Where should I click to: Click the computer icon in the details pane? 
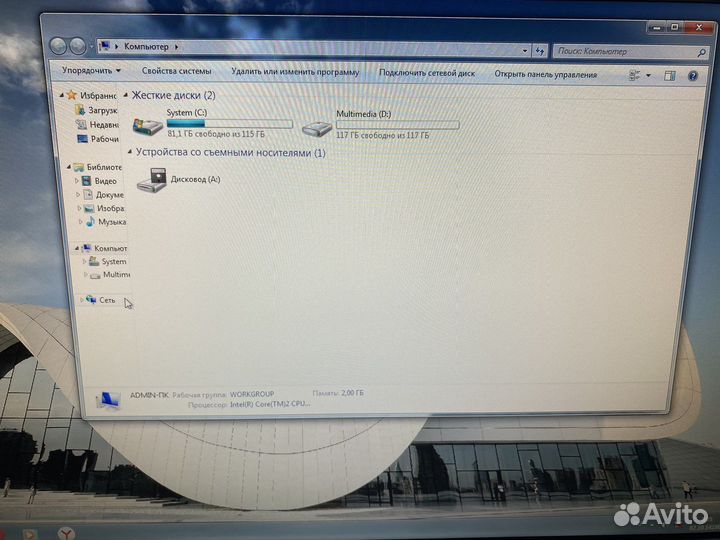click(x=109, y=400)
